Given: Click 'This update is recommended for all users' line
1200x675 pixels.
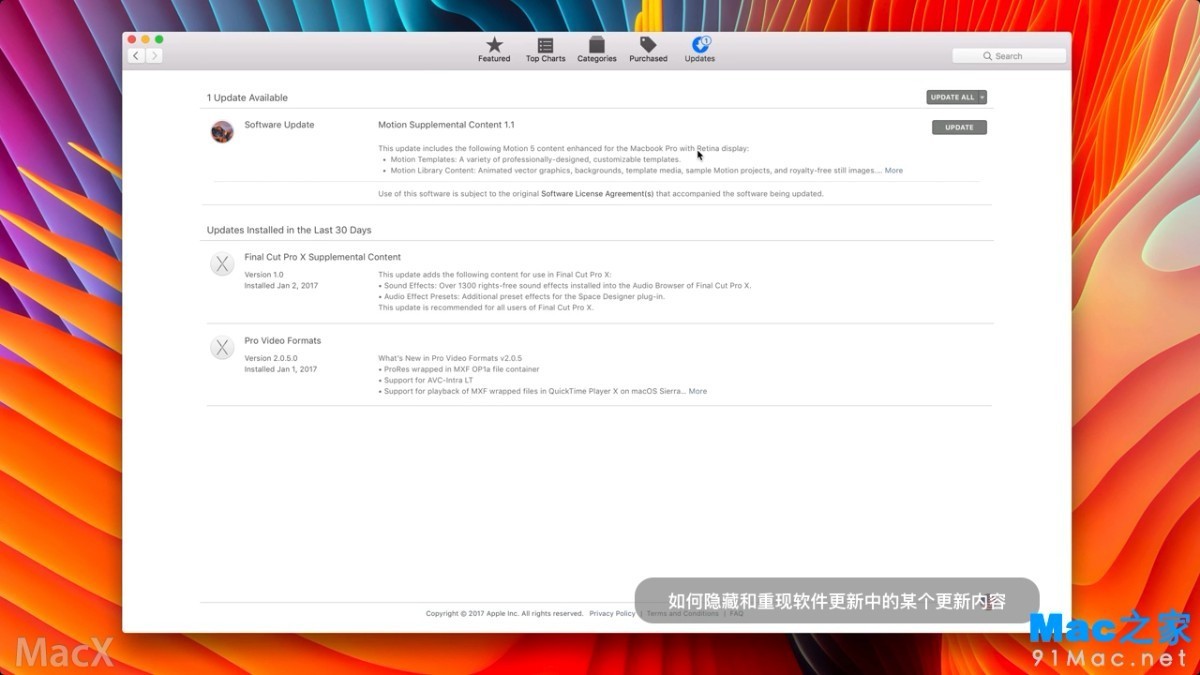Looking at the screenshot, I should tap(486, 307).
